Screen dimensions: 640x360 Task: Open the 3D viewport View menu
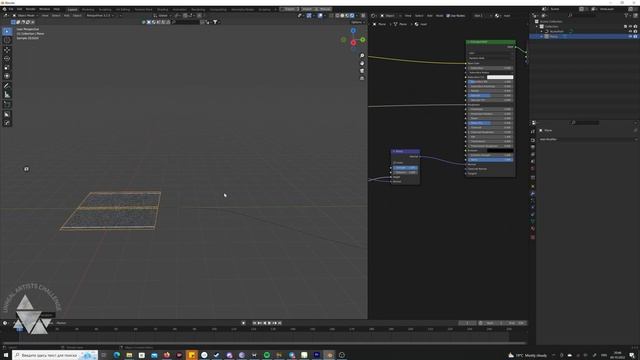pos(45,16)
